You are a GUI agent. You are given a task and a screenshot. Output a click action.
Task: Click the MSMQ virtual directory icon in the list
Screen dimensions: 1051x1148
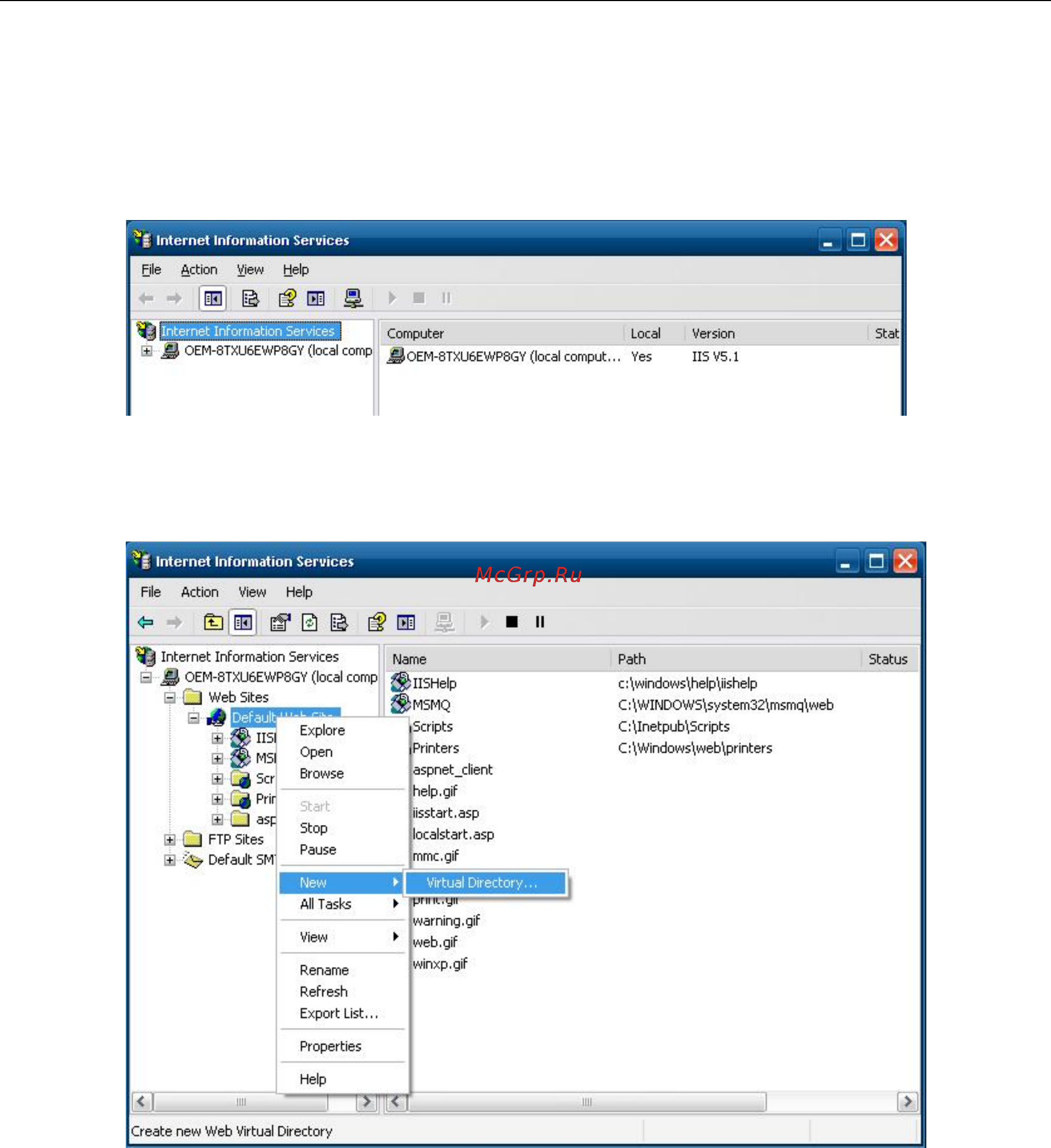[x=401, y=704]
